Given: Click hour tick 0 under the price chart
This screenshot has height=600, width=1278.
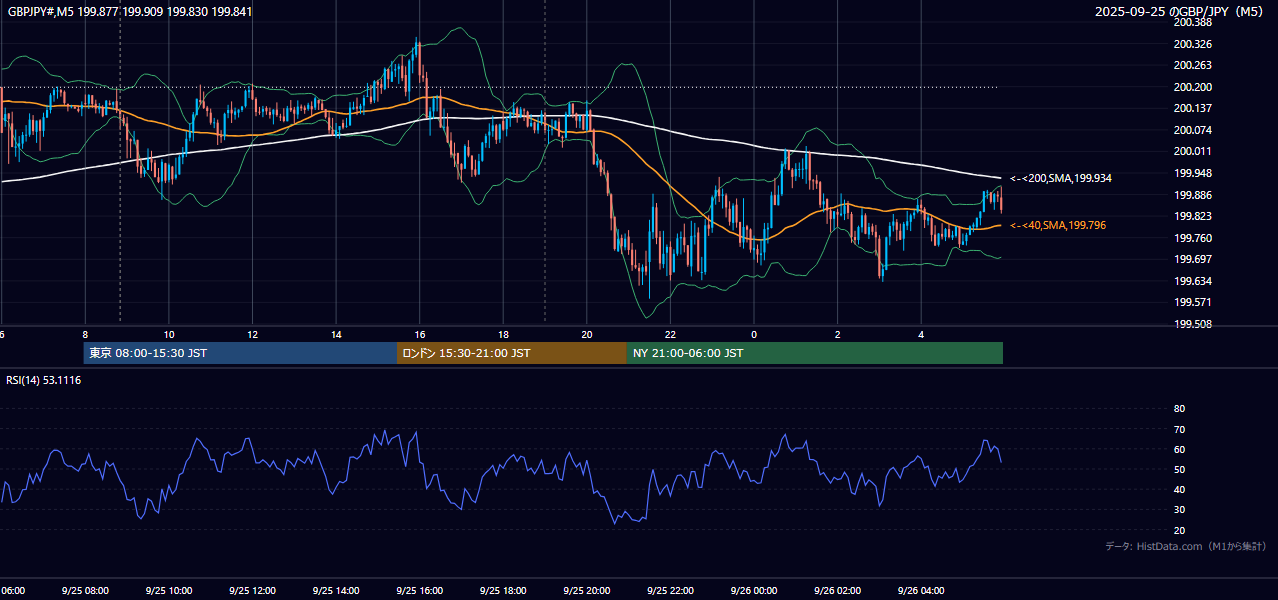Looking at the screenshot, I should tap(754, 334).
